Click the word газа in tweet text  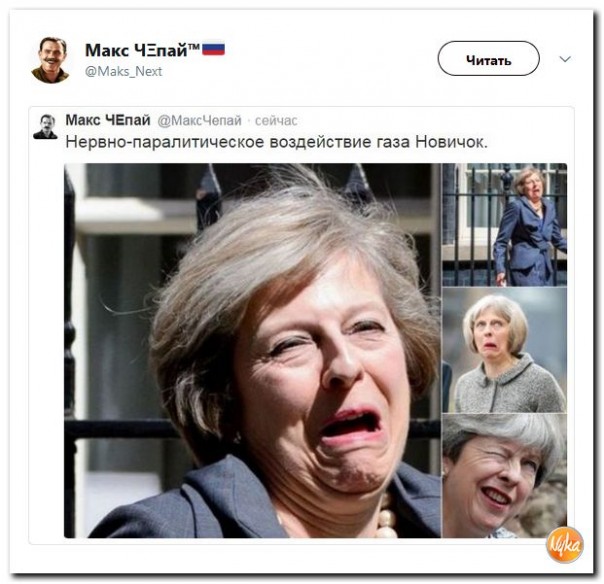(x=393, y=143)
